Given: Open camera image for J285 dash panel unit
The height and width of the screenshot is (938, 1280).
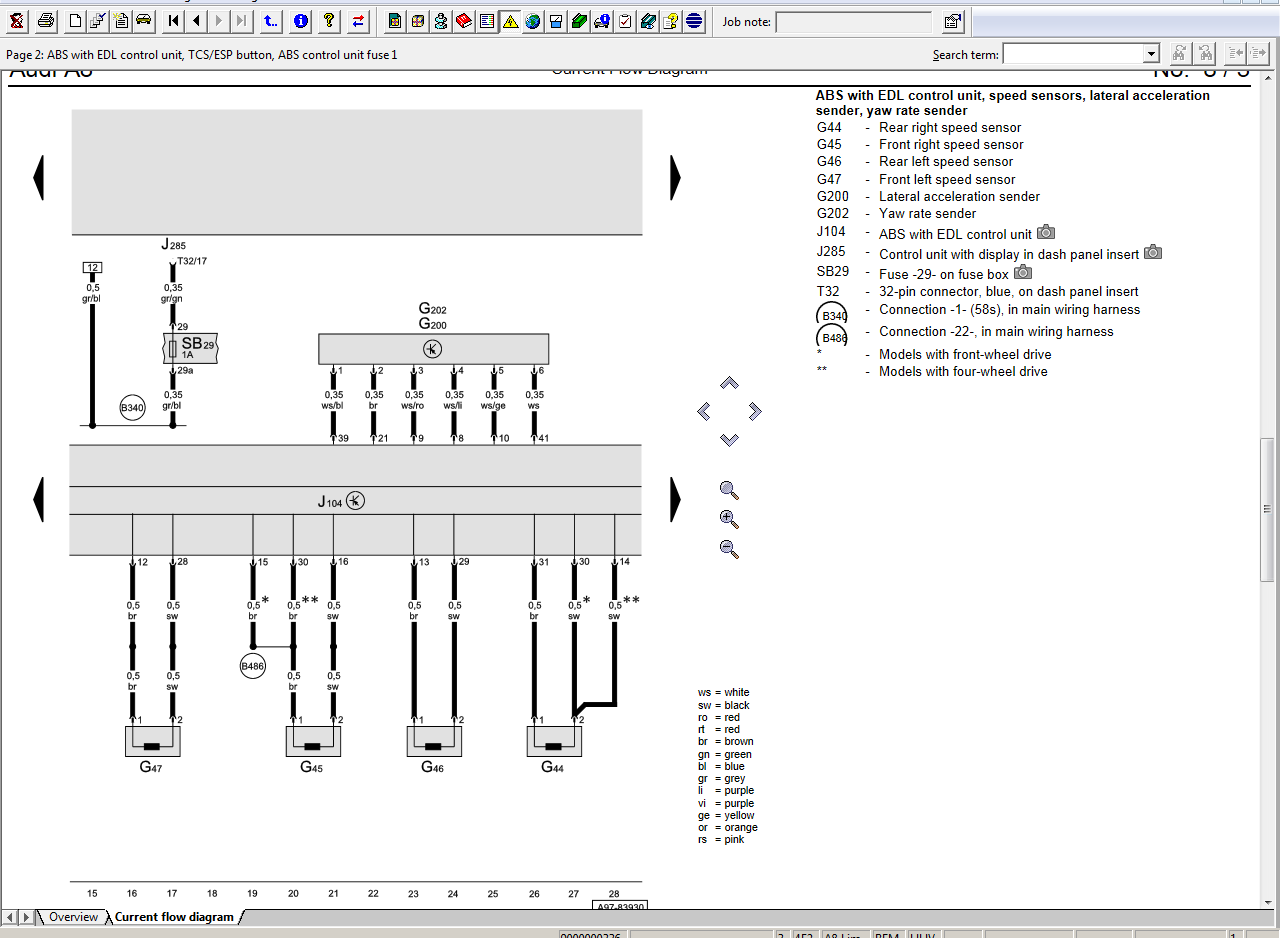Looking at the screenshot, I should 1153,252.
